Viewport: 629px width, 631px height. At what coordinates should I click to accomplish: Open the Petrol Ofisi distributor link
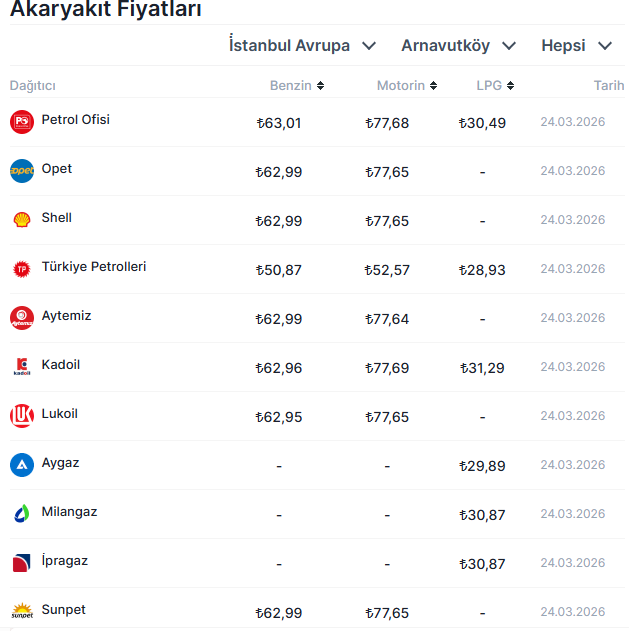click(76, 120)
